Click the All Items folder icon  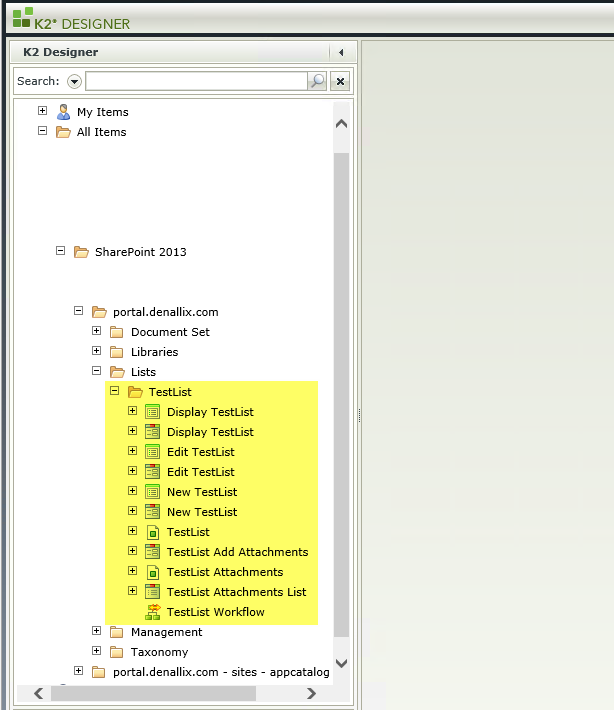[63, 132]
